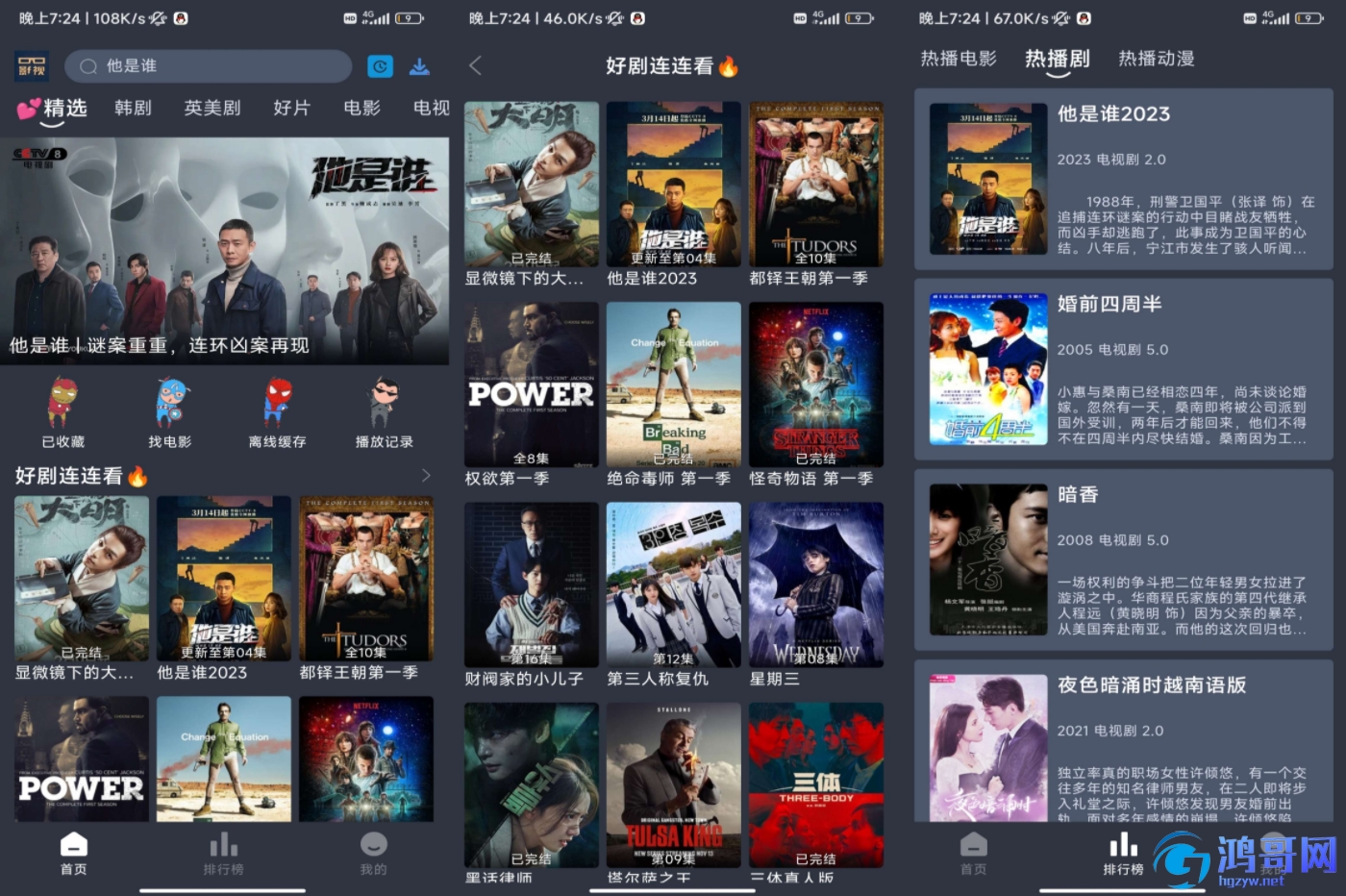Switch to 热播动漫 tab

pos(1157,59)
